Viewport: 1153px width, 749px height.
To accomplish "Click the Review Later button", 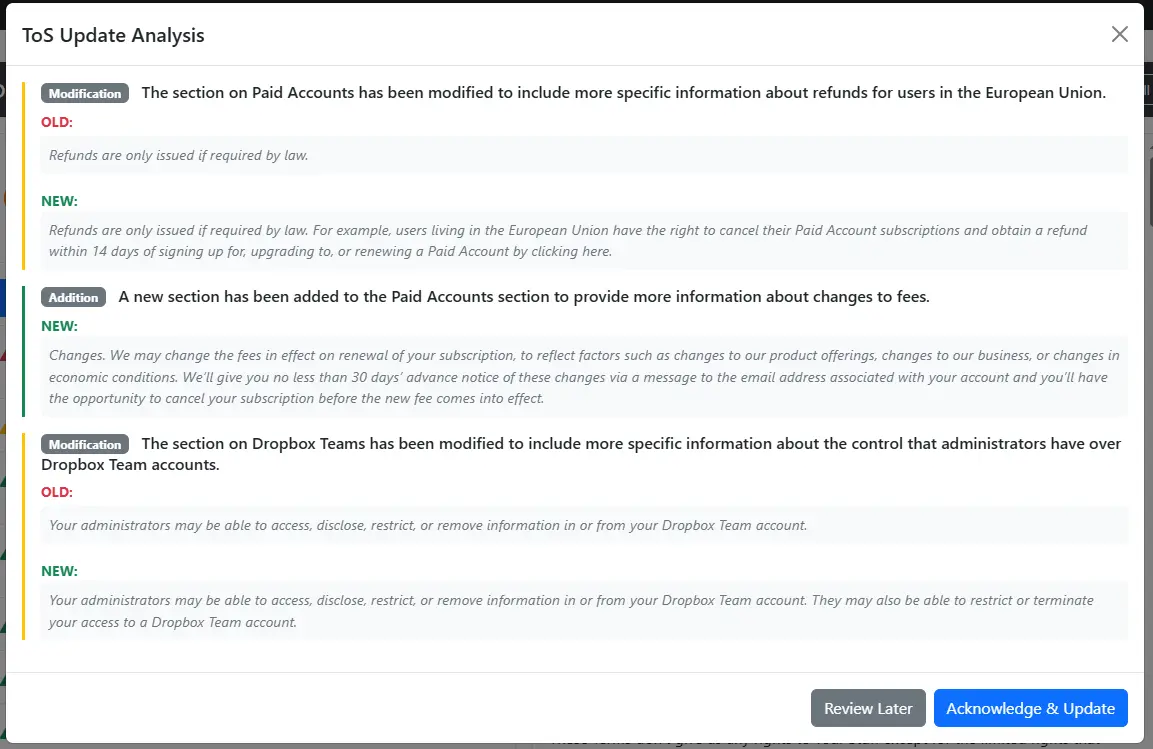I will [x=868, y=708].
